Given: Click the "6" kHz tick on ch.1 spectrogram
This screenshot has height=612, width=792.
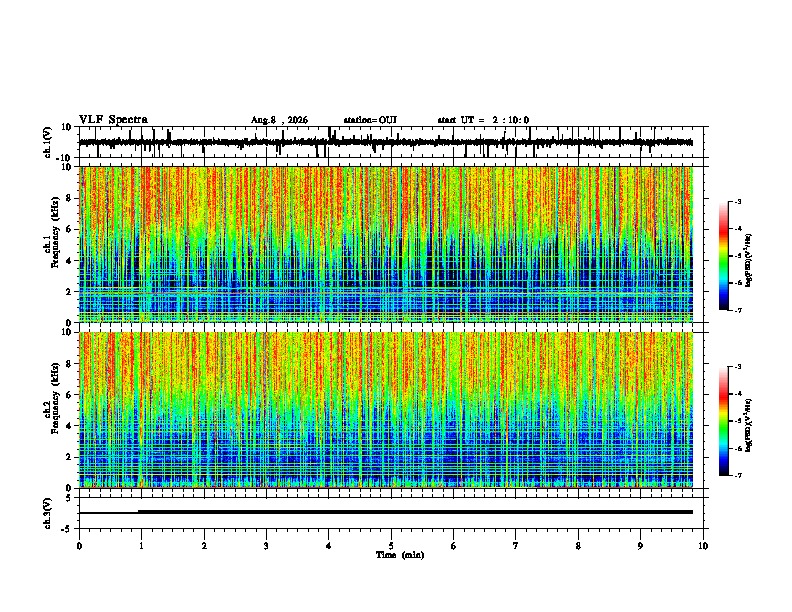Looking at the screenshot, I should click(x=69, y=230).
